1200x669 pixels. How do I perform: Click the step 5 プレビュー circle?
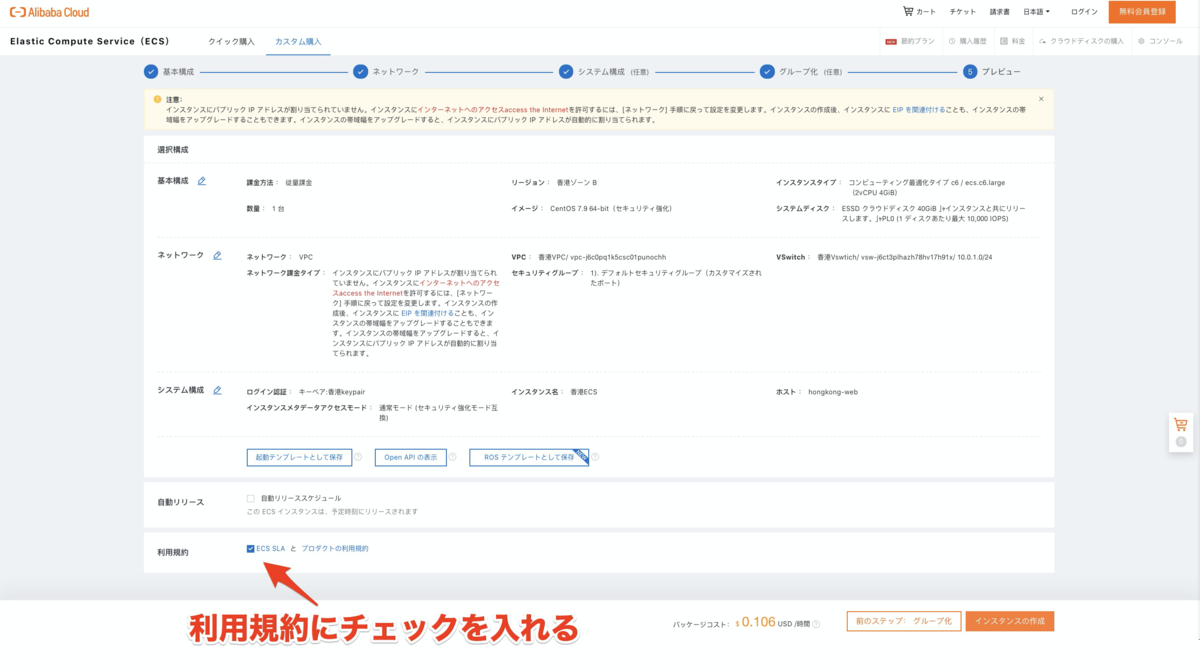tap(970, 72)
